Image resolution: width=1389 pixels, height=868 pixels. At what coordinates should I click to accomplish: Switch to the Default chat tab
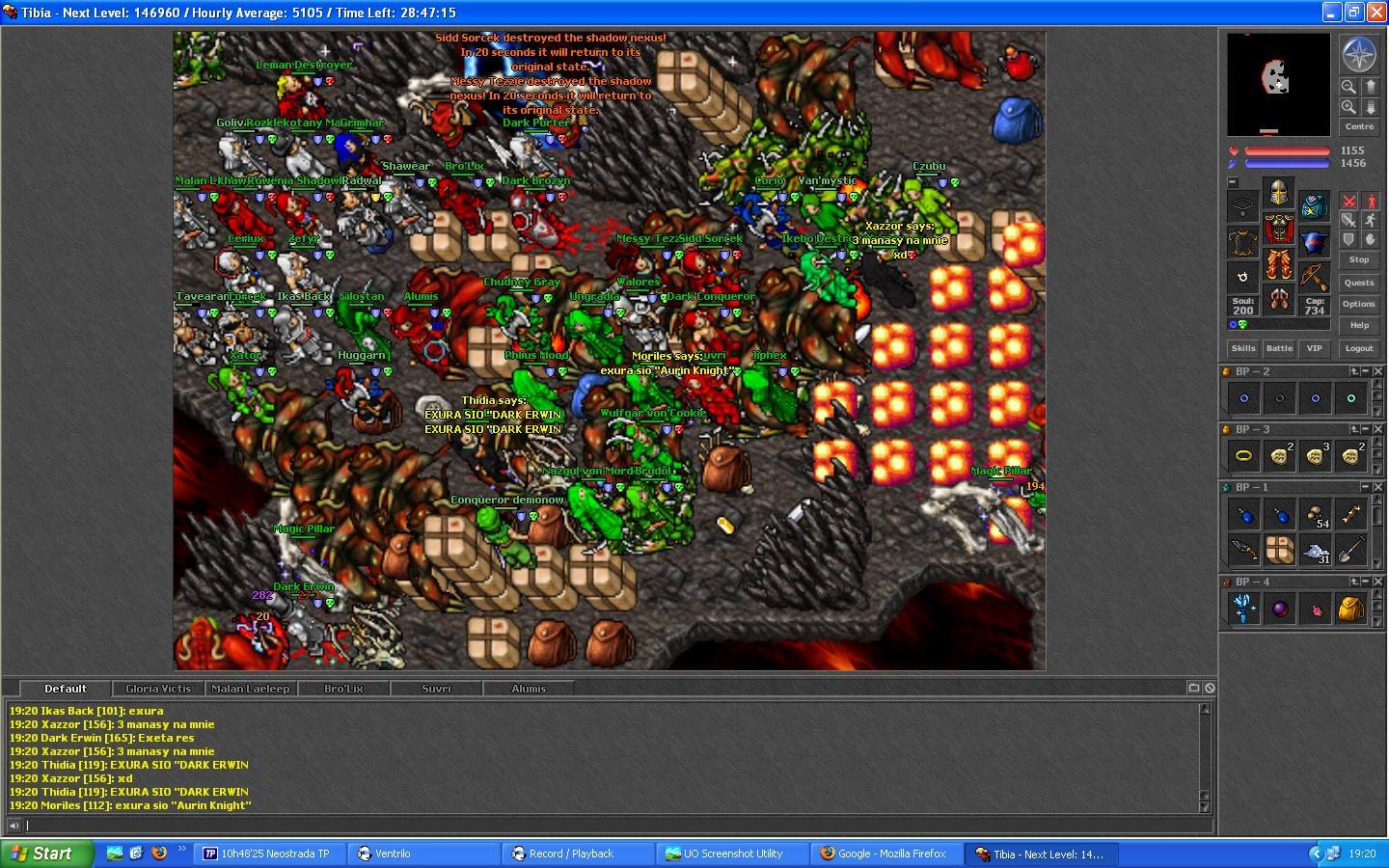(65, 689)
